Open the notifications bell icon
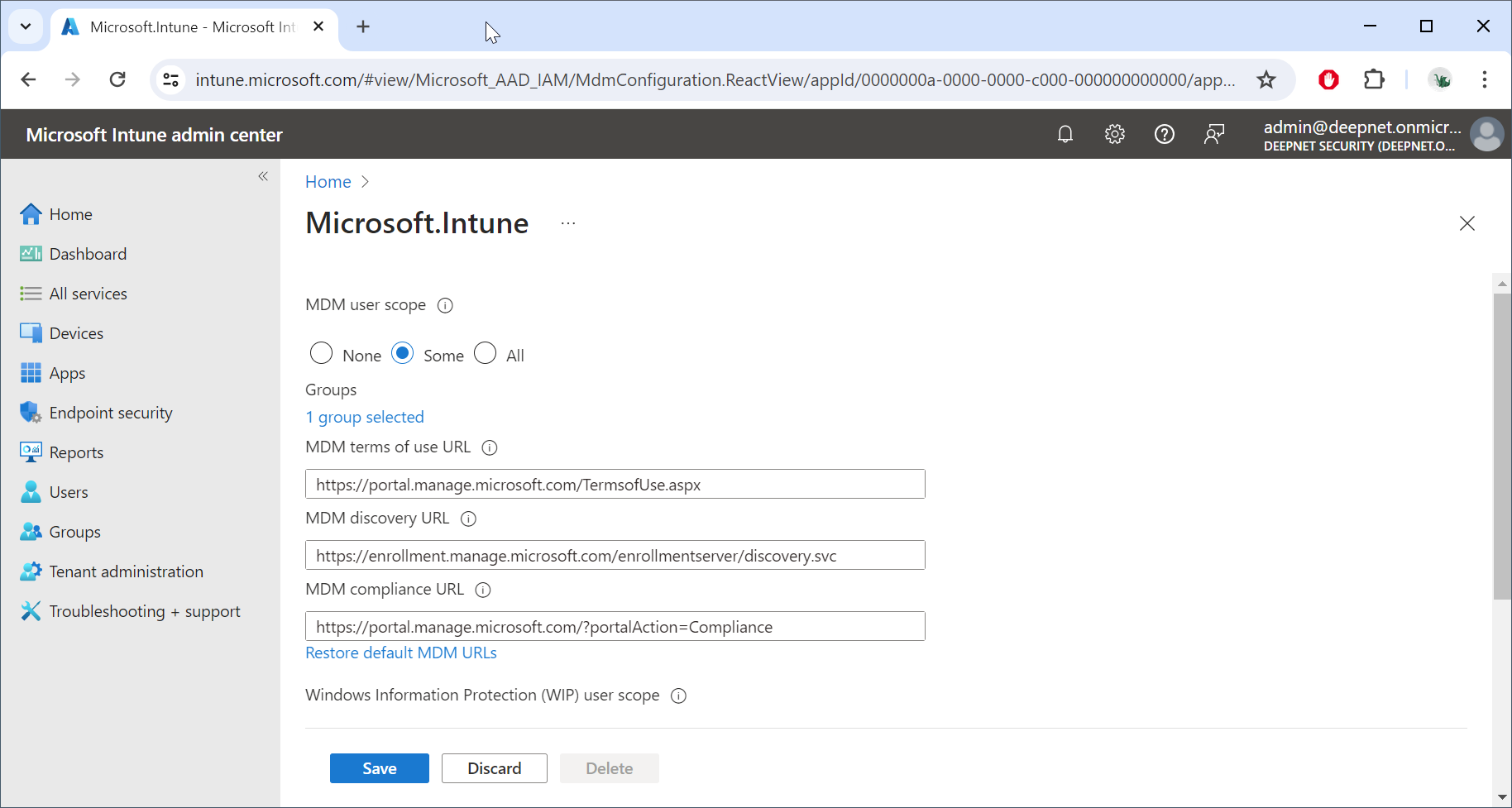The height and width of the screenshot is (808, 1512). (x=1065, y=134)
